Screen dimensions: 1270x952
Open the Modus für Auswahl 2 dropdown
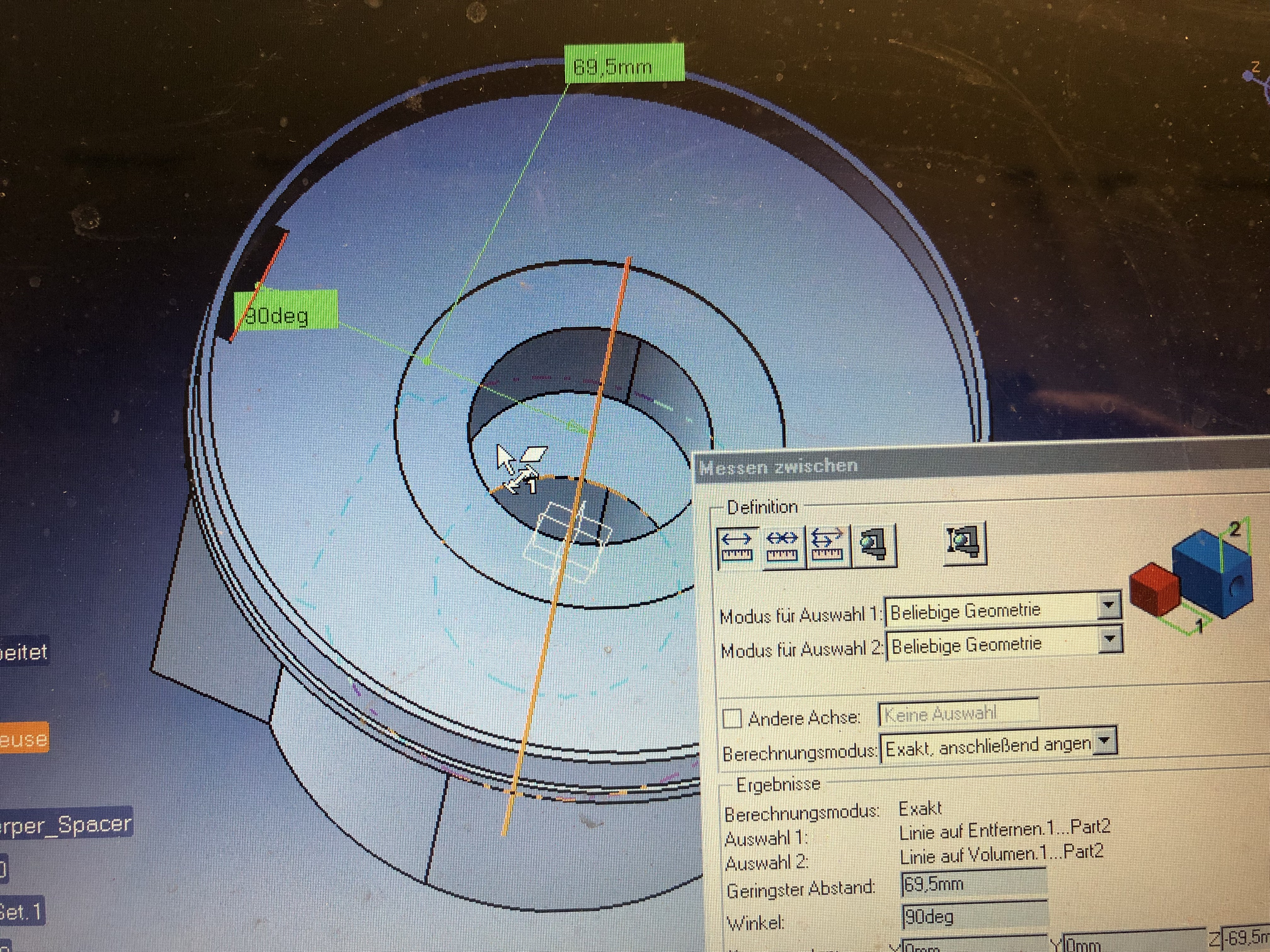[x=1109, y=639]
